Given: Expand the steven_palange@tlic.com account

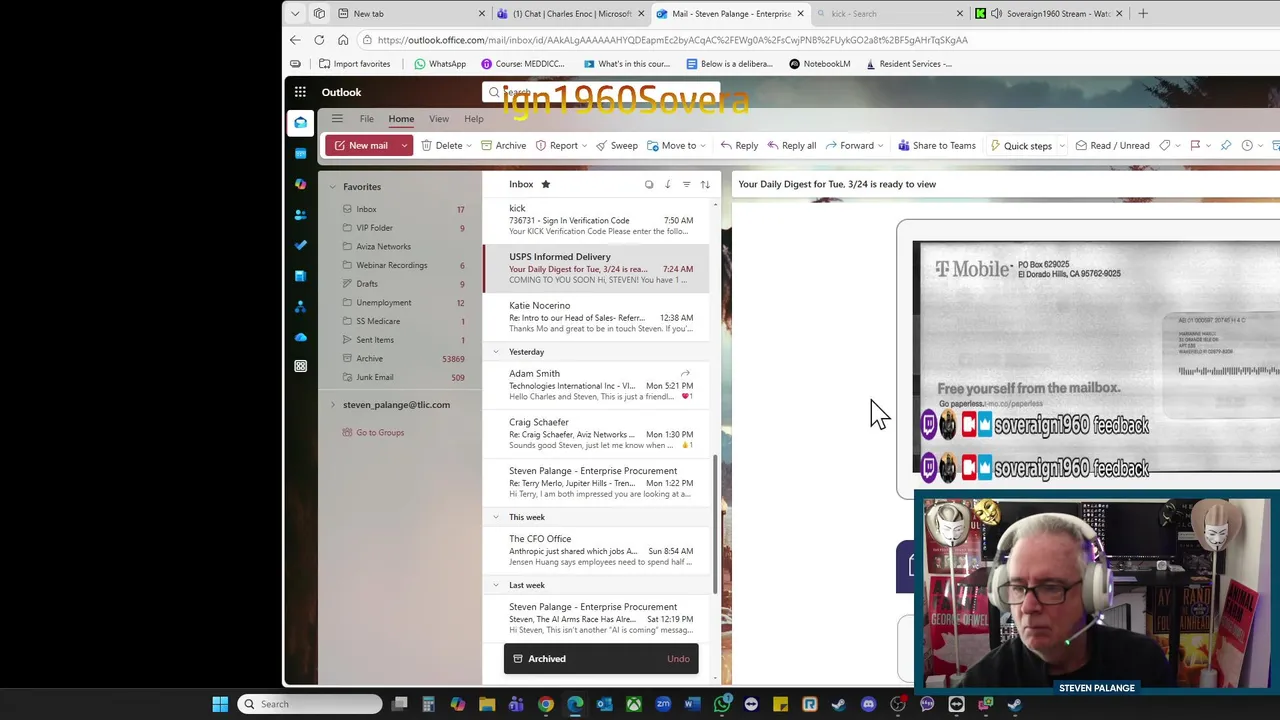Looking at the screenshot, I should click(x=333, y=405).
